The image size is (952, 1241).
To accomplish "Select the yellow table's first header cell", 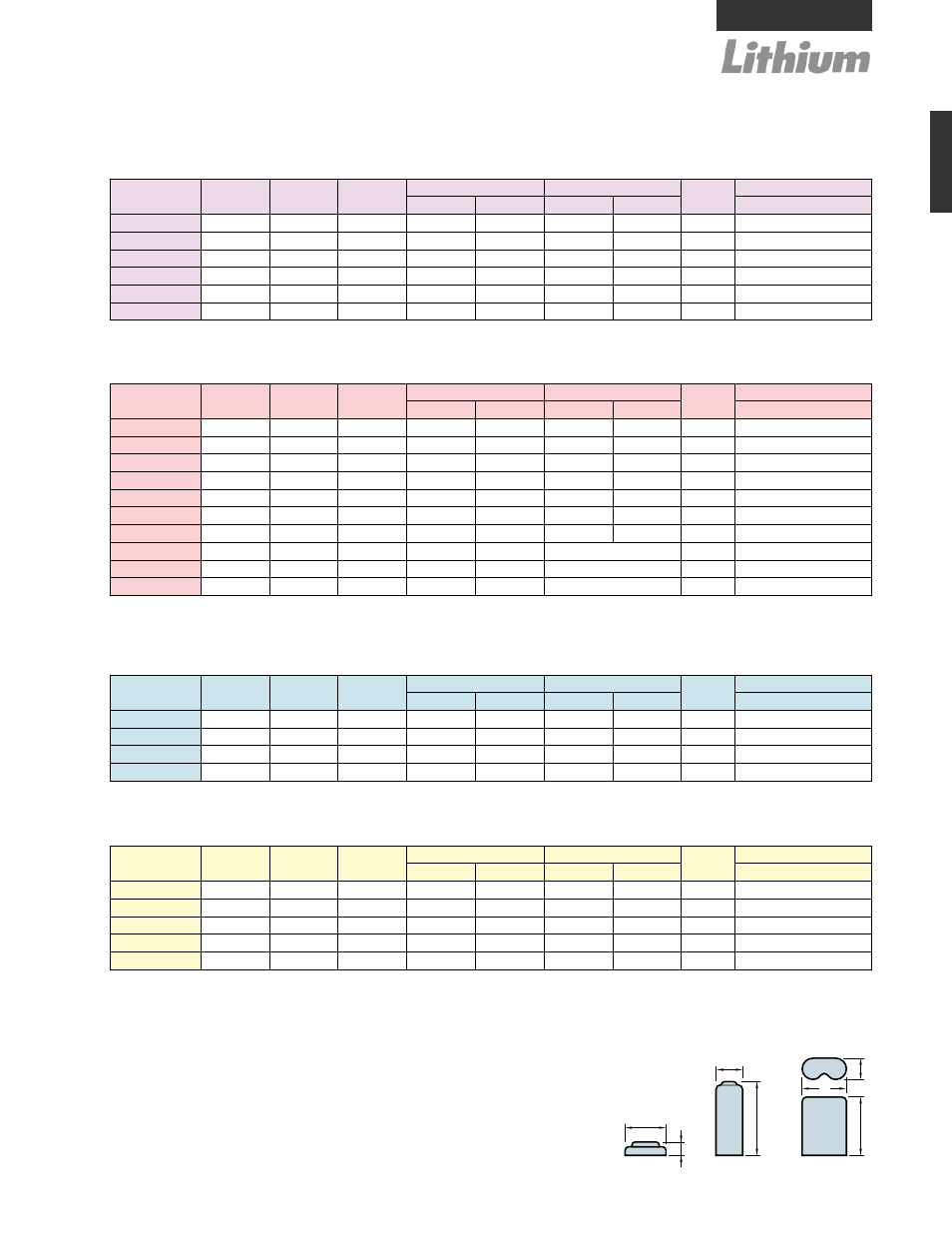I will [156, 864].
